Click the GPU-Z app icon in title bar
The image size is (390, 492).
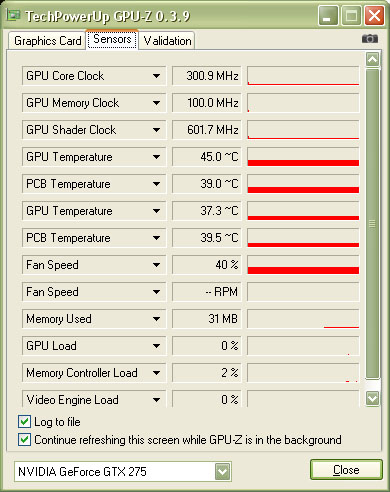(x=13, y=15)
